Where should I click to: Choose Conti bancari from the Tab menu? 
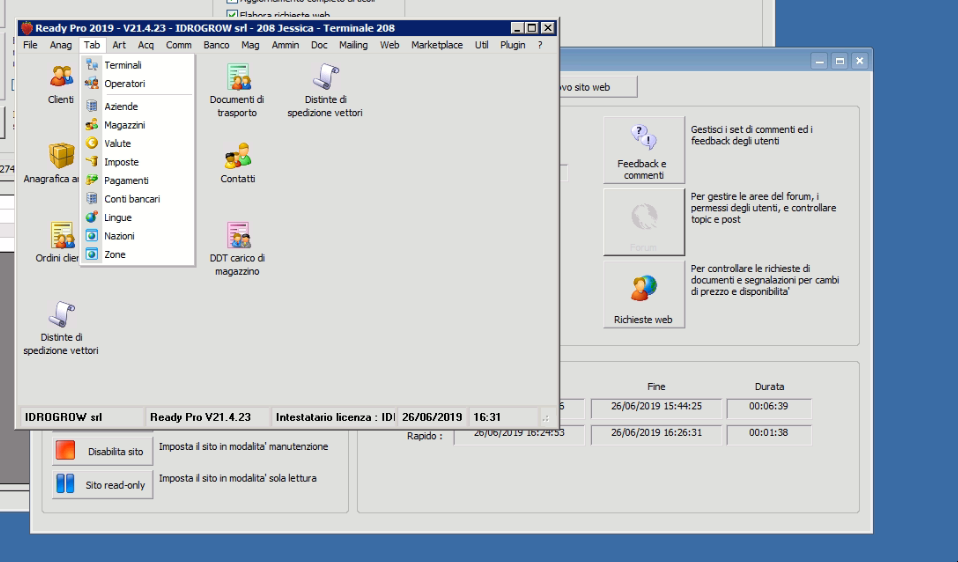point(137,199)
